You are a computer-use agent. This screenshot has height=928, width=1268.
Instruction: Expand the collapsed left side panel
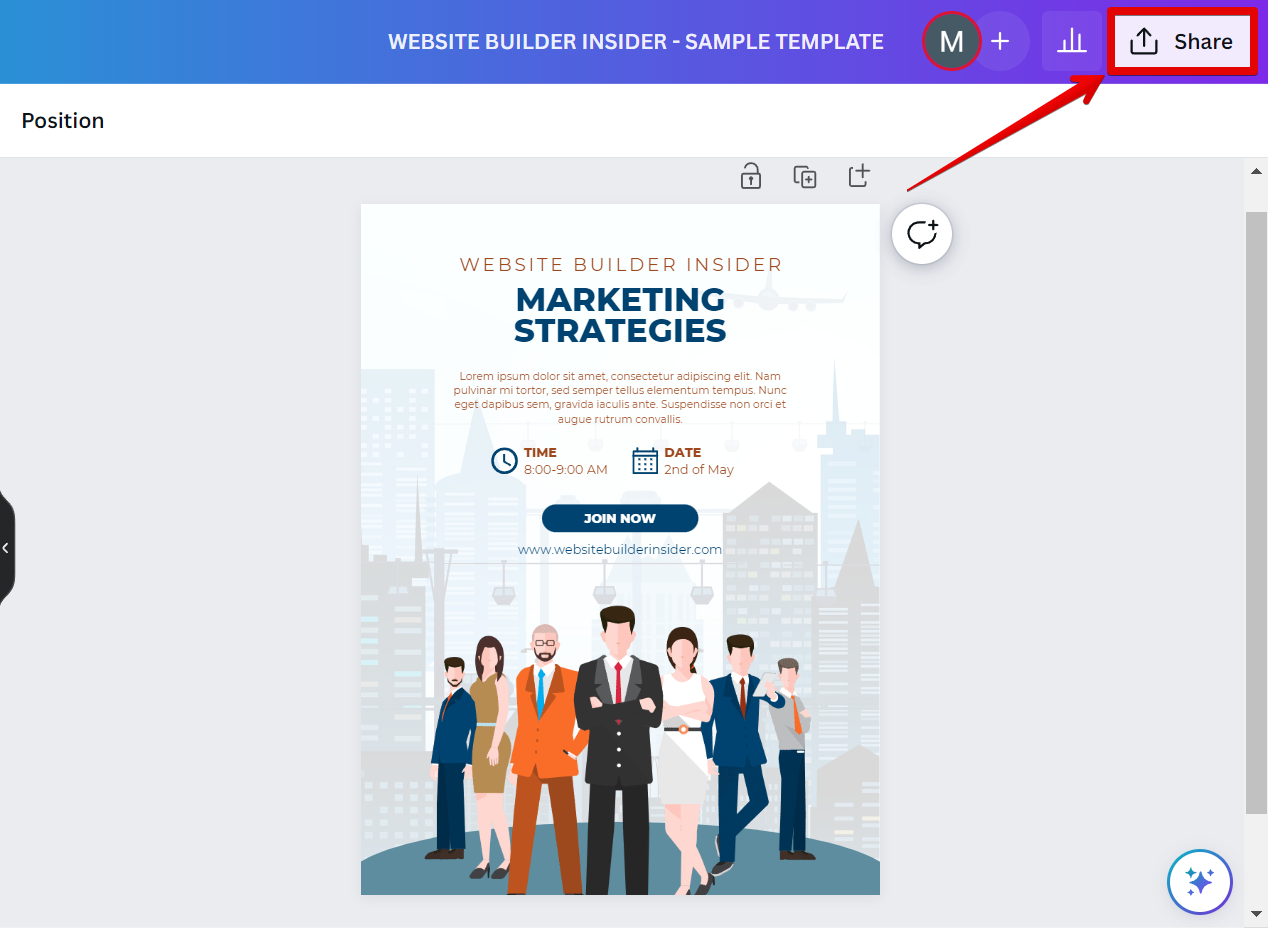6,548
